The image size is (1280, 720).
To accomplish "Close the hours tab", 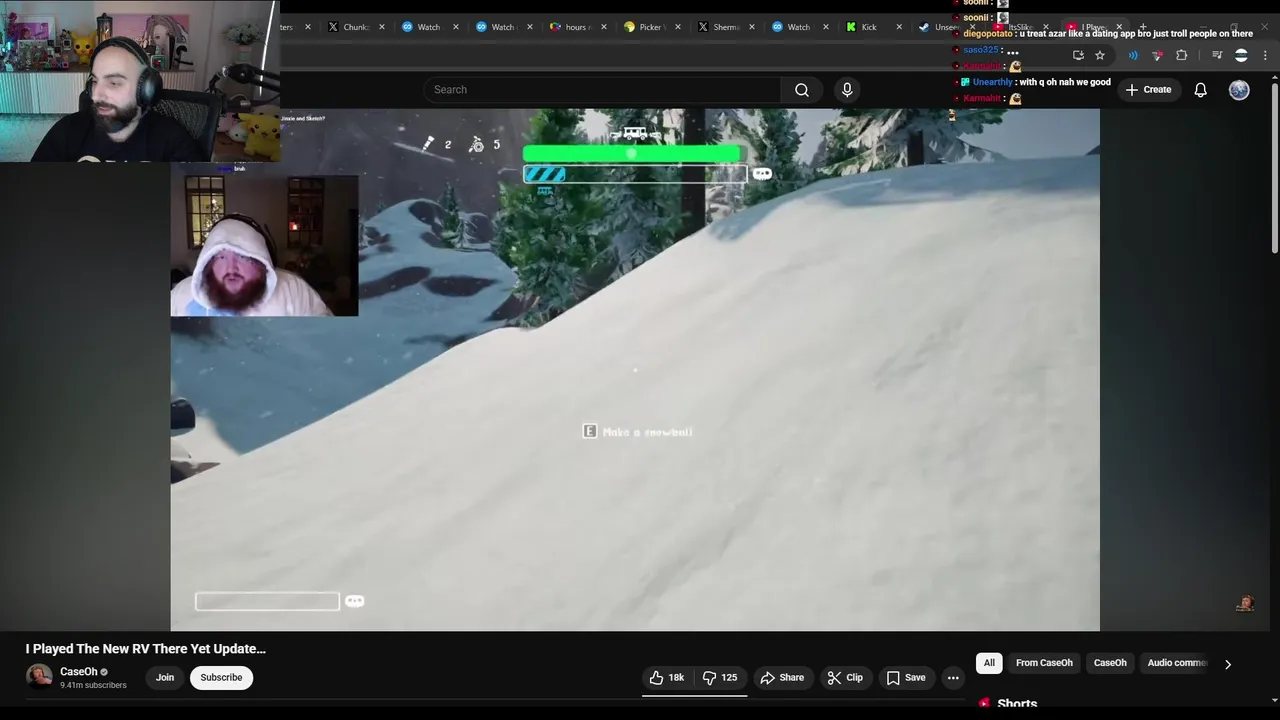I will [603, 27].
